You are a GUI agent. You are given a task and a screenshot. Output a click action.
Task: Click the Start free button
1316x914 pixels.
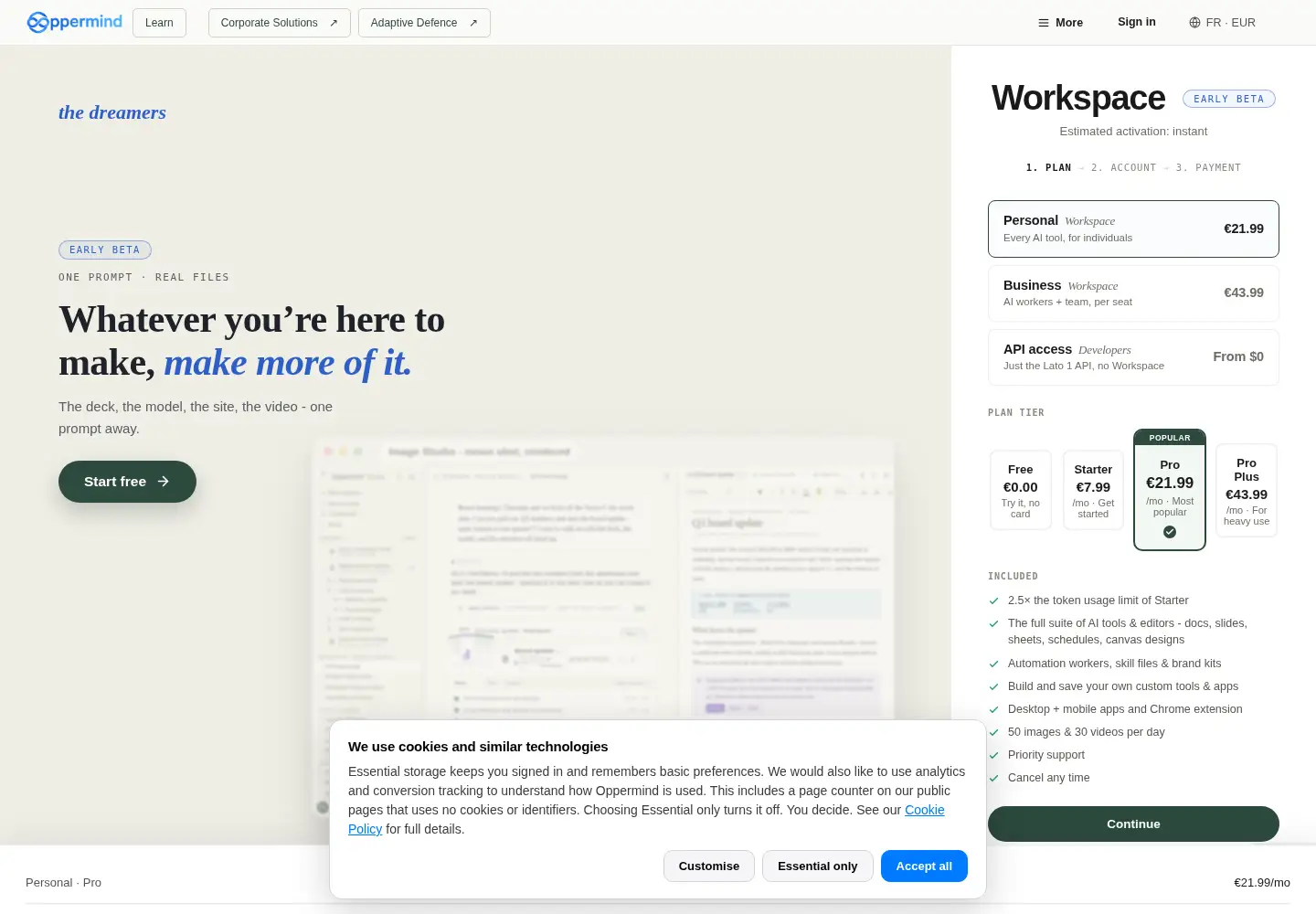[127, 482]
